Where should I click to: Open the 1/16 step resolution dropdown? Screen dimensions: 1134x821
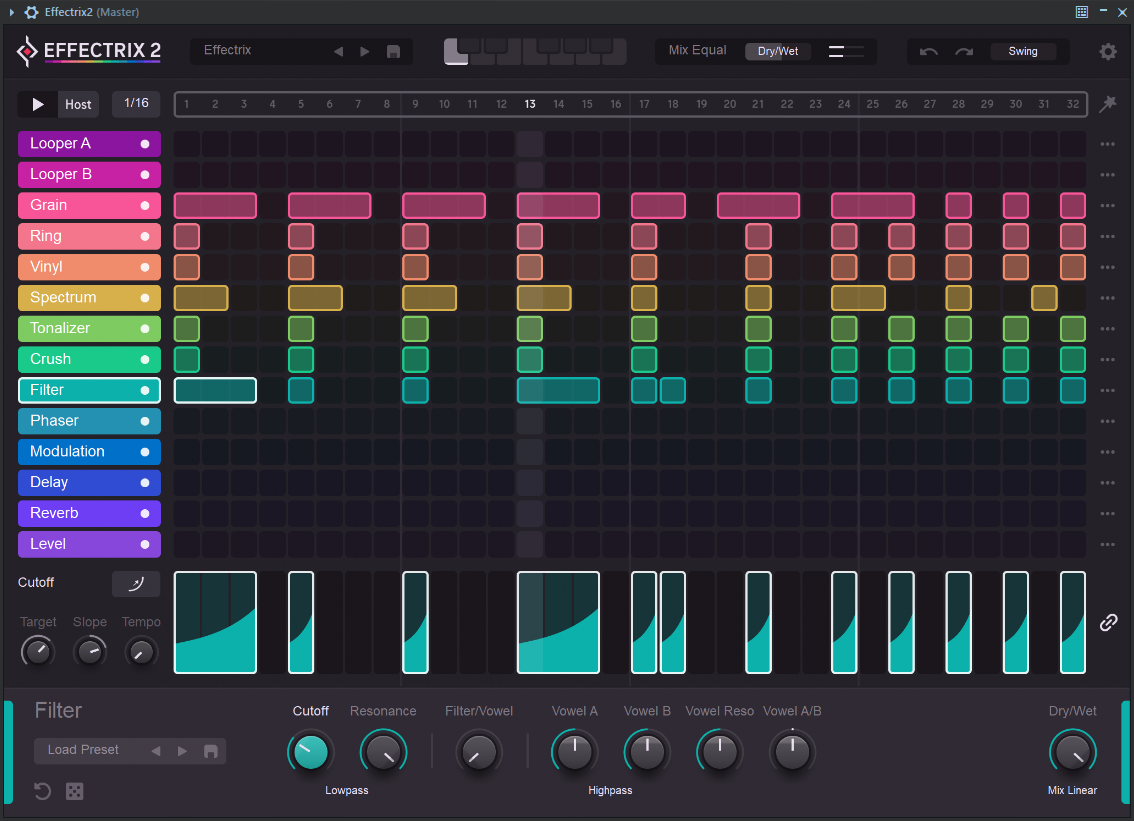[x=136, y=103]
